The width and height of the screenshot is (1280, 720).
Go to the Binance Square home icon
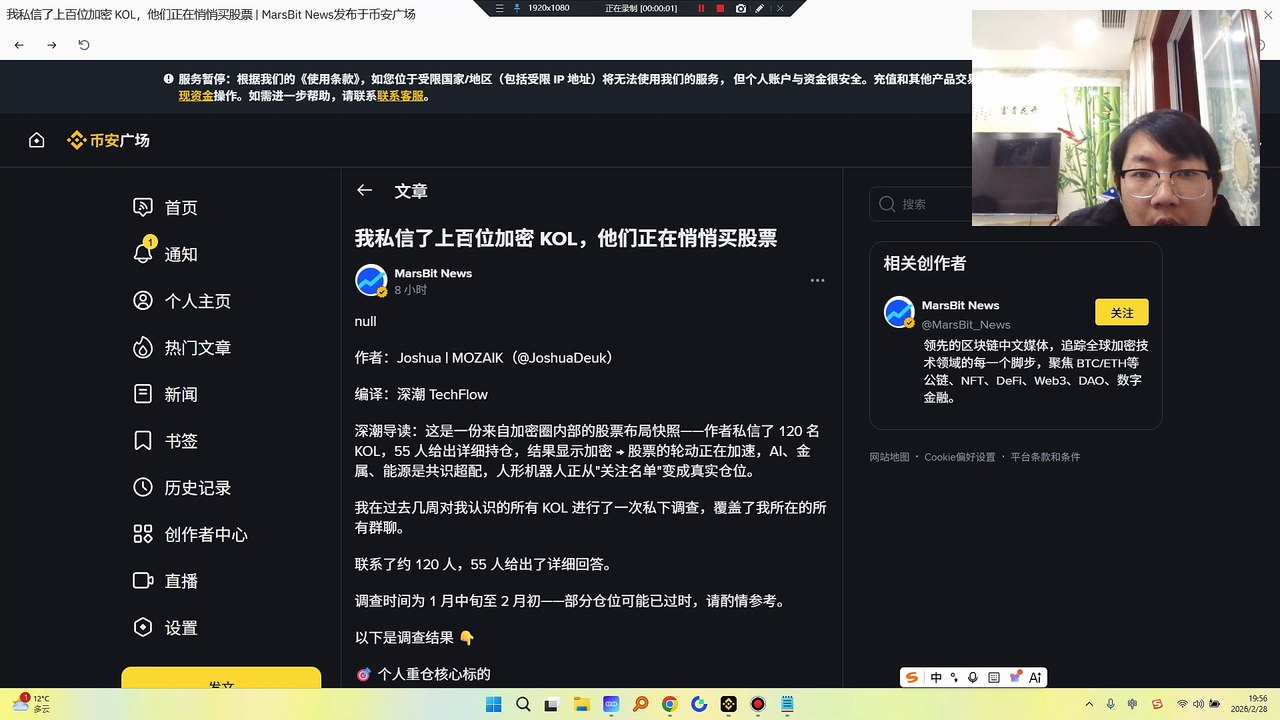point(36,140)
